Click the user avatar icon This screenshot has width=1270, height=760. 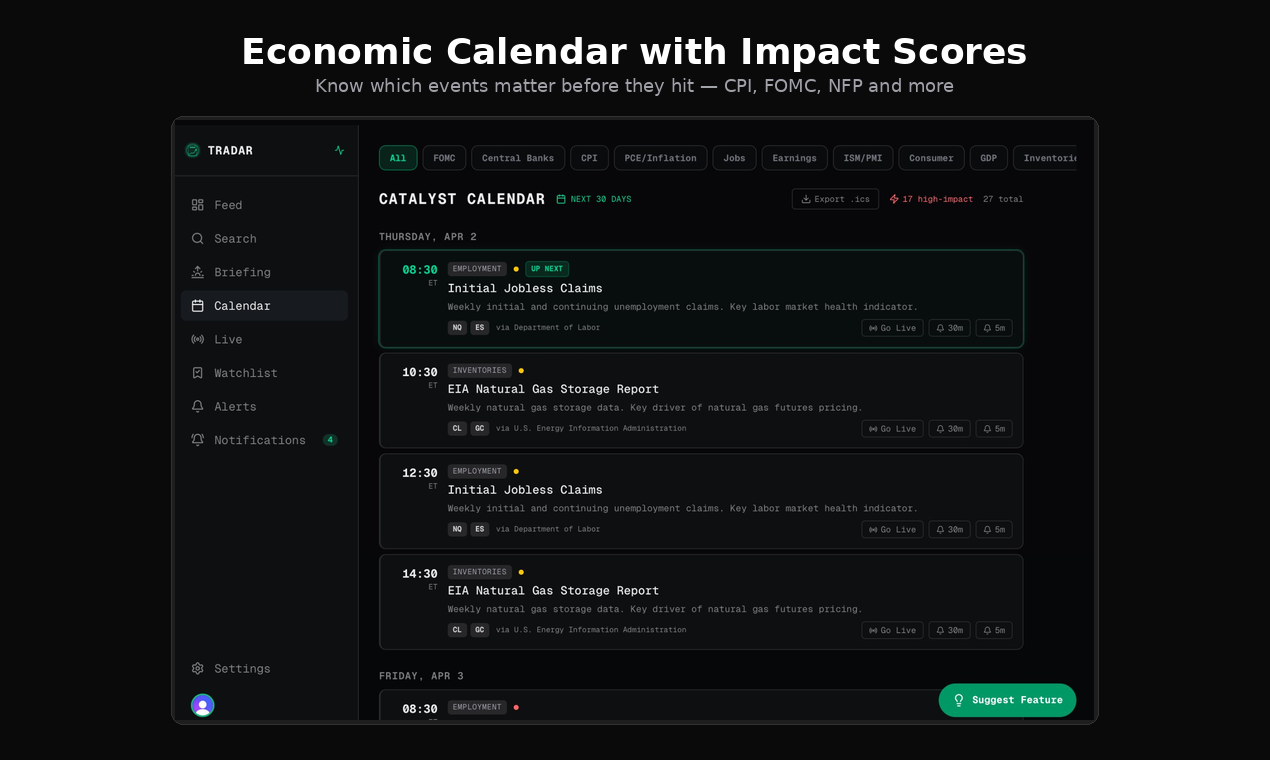click(203, 705)
